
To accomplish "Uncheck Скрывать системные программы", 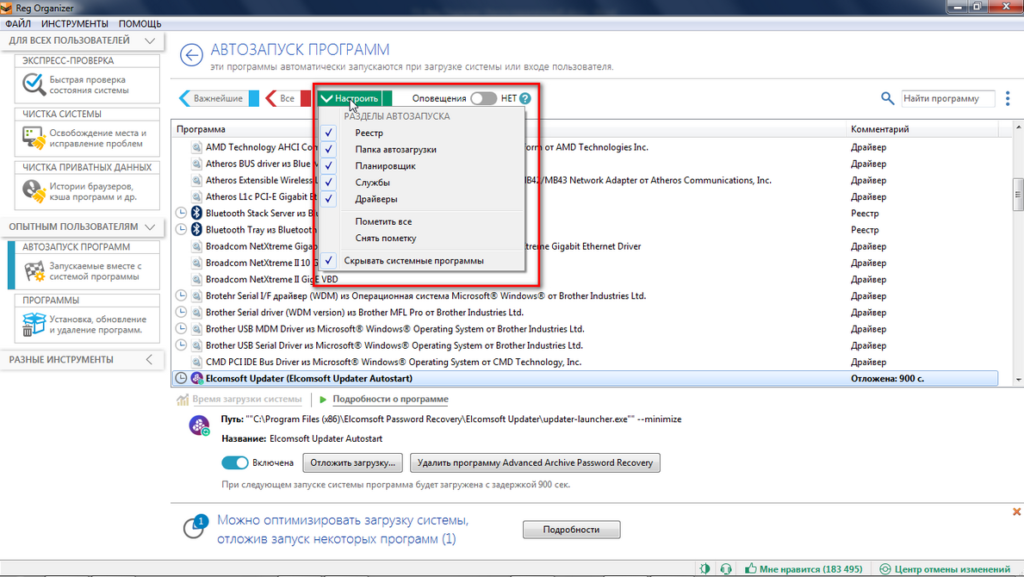I will click(x=329, y=260).
